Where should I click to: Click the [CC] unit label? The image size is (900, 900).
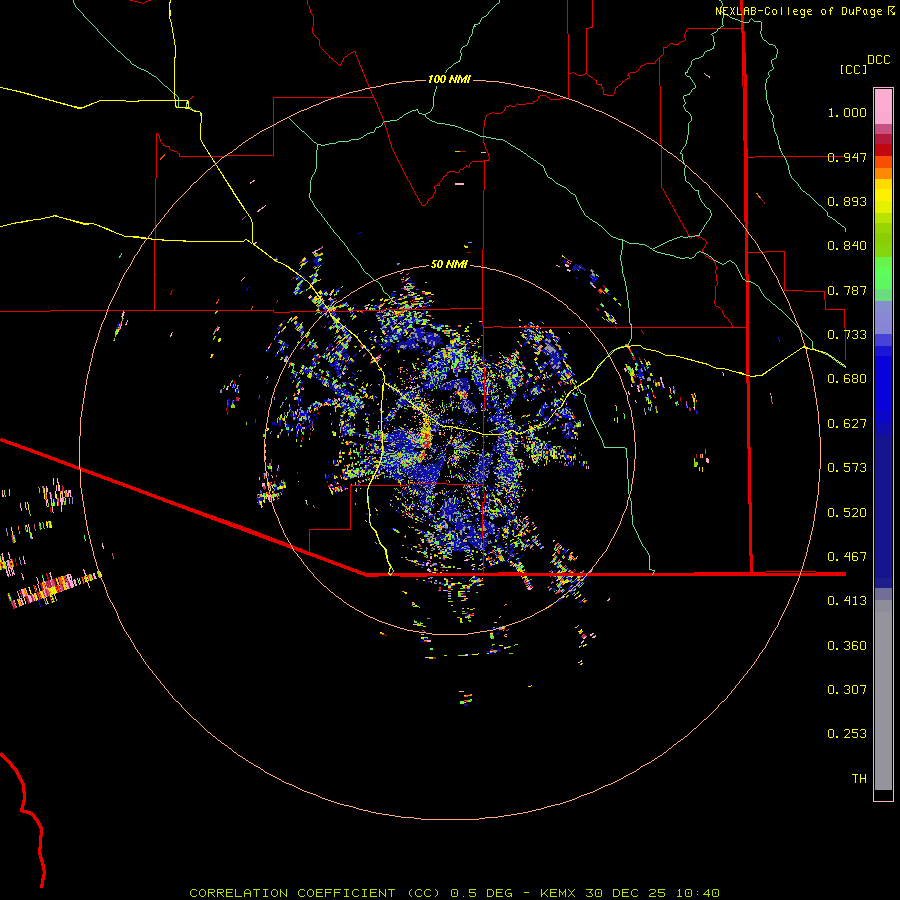pos(854,69)
